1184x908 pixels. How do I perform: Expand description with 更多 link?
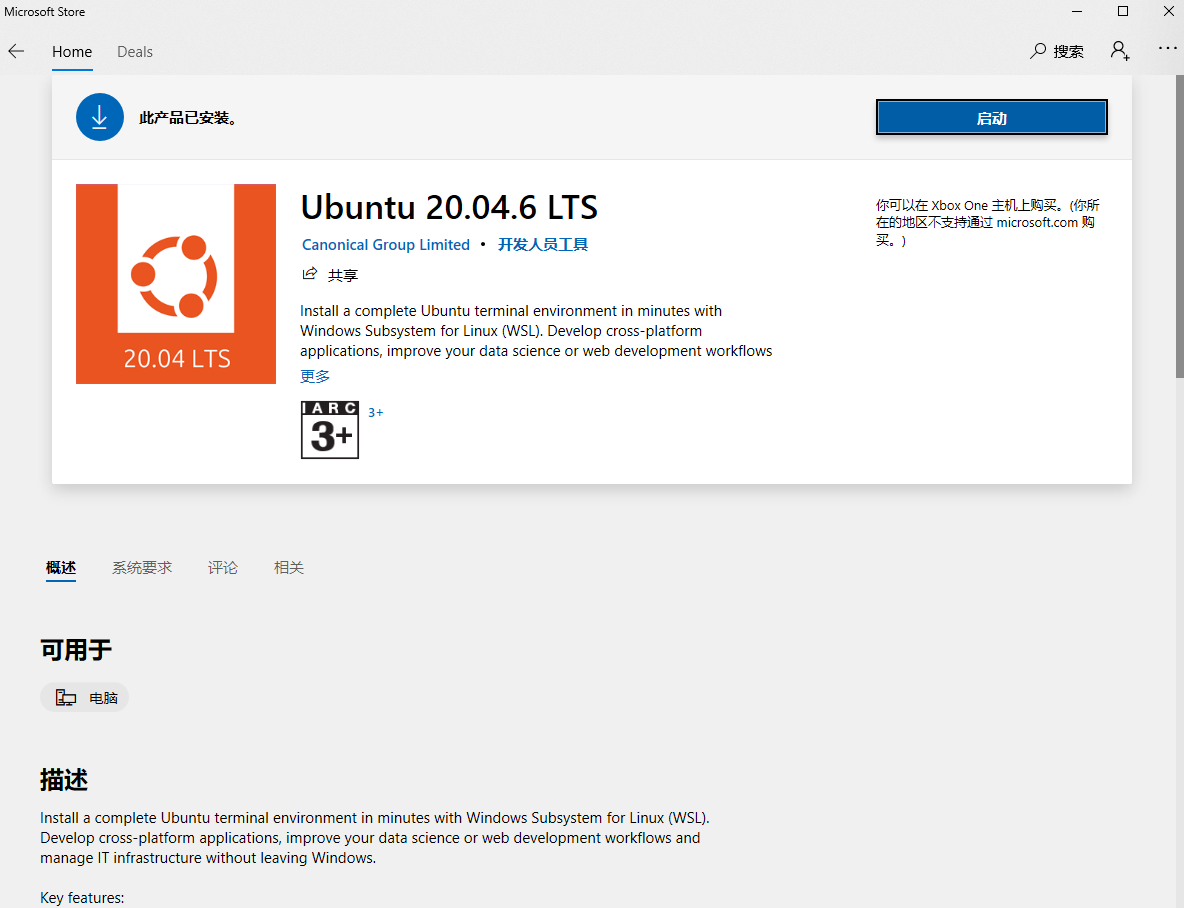315,376
